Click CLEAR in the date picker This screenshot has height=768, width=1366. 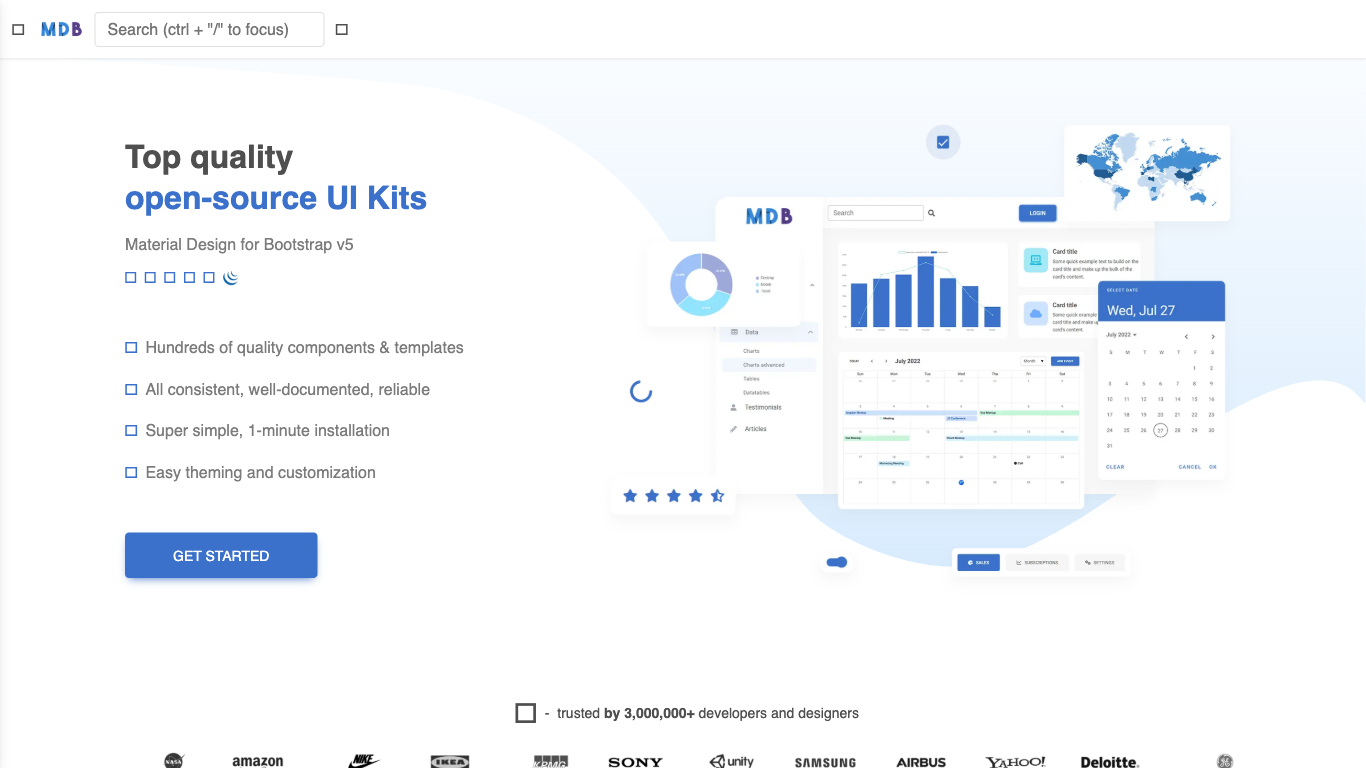tap(1115, 467)
